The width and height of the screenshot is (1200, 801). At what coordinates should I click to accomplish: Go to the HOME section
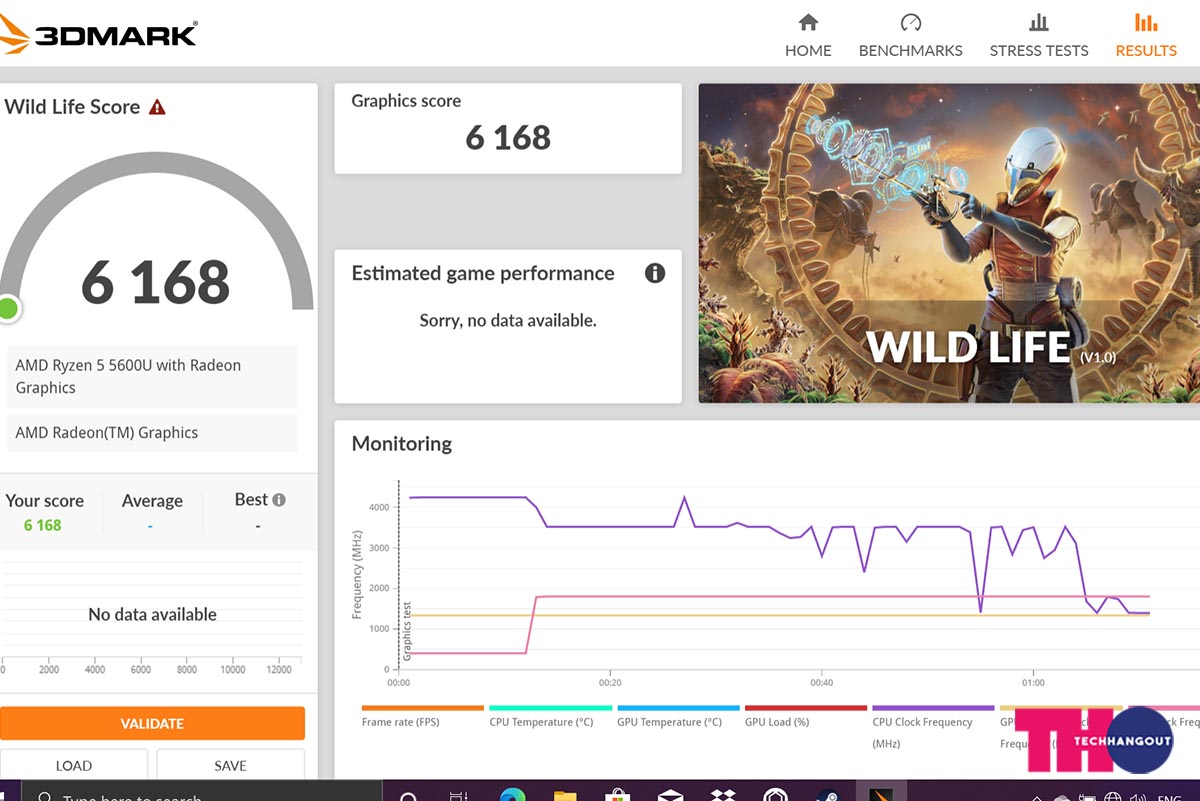[808, 36]
